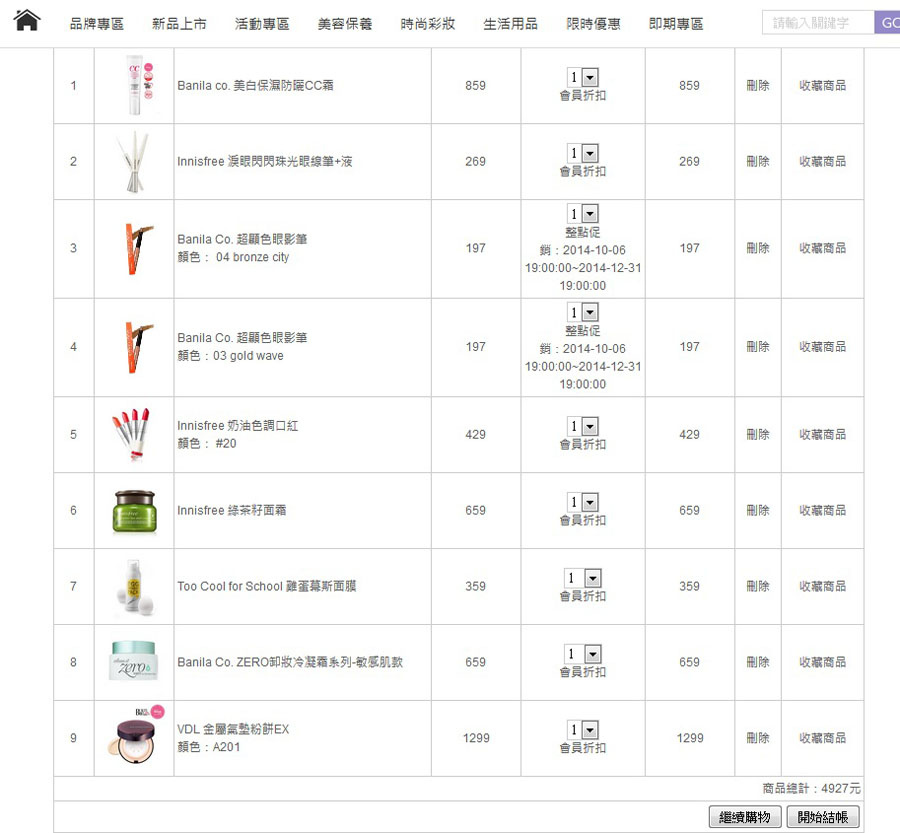Click the 繼續購物 button

745,816
